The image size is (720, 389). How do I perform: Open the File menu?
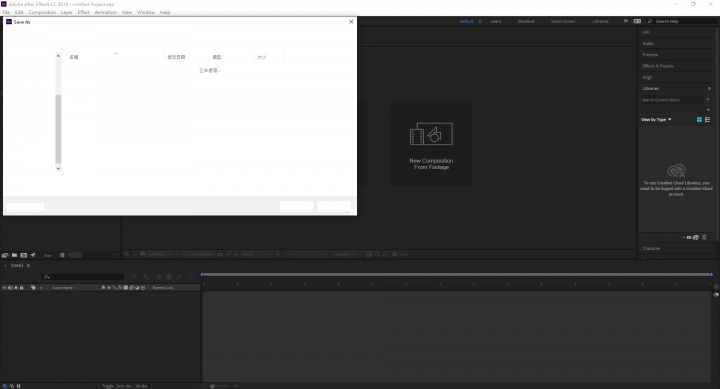click(x=6, y=12)
